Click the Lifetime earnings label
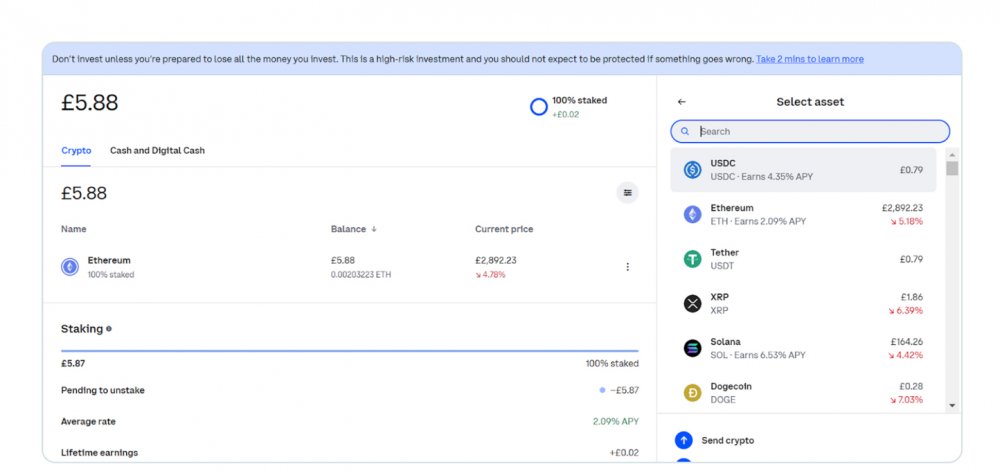This screenshot has height=471, width=1000. (99, 453)
